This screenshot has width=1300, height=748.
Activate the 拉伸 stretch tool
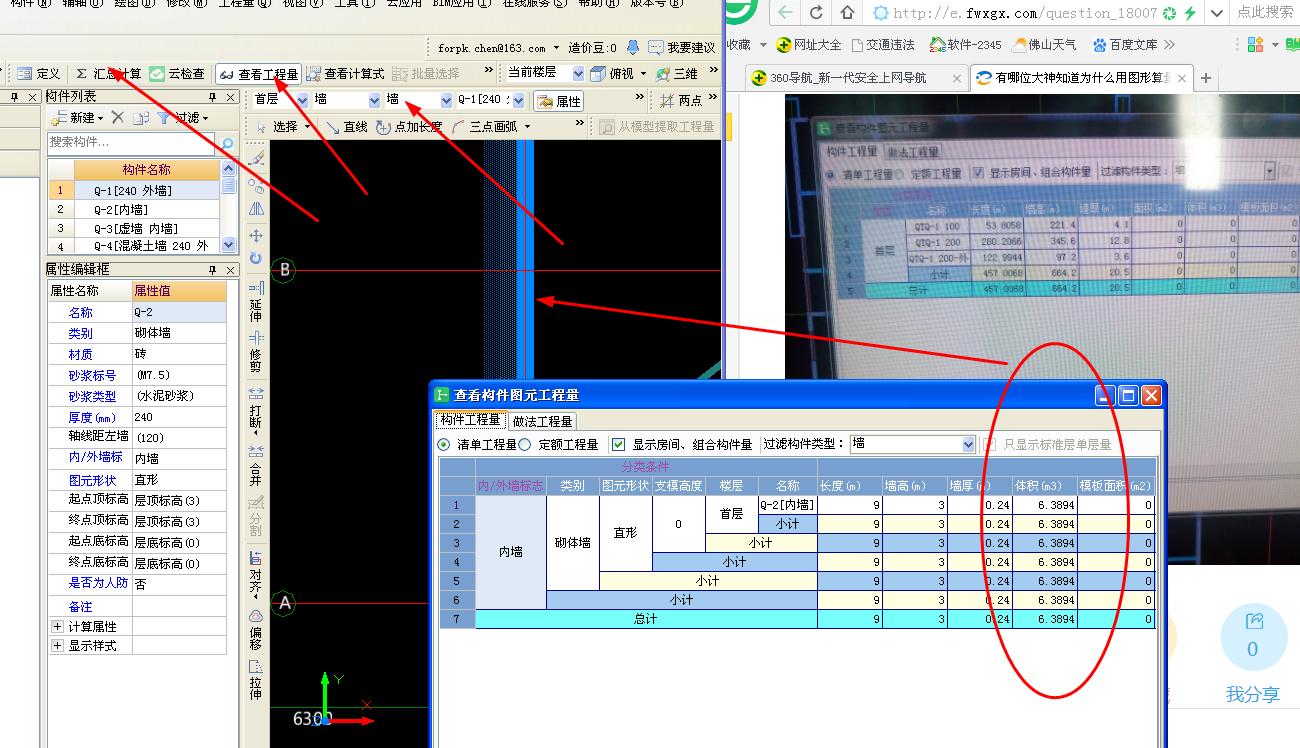256,680
